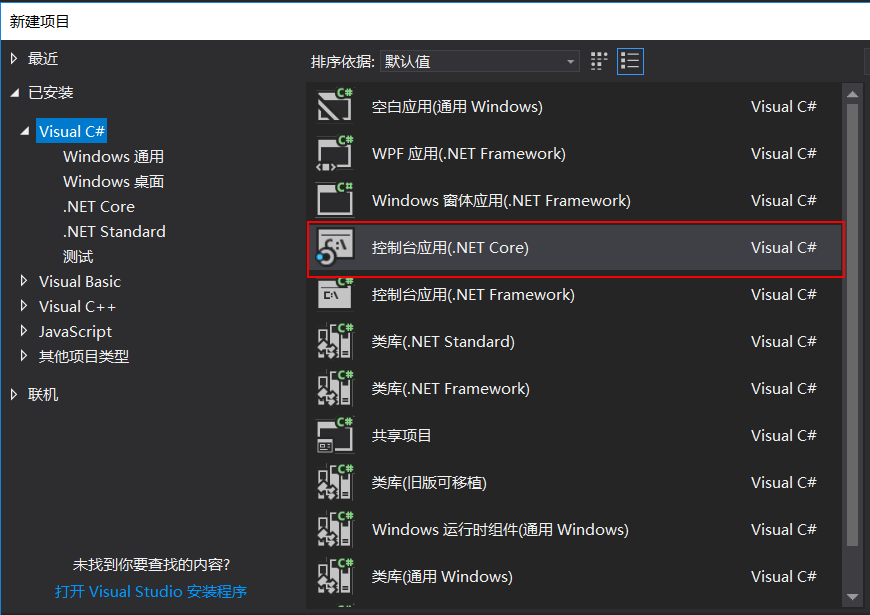Select 类库(通用 Windows) text
This screenshot has width=870, height=615.
[442, 577]
